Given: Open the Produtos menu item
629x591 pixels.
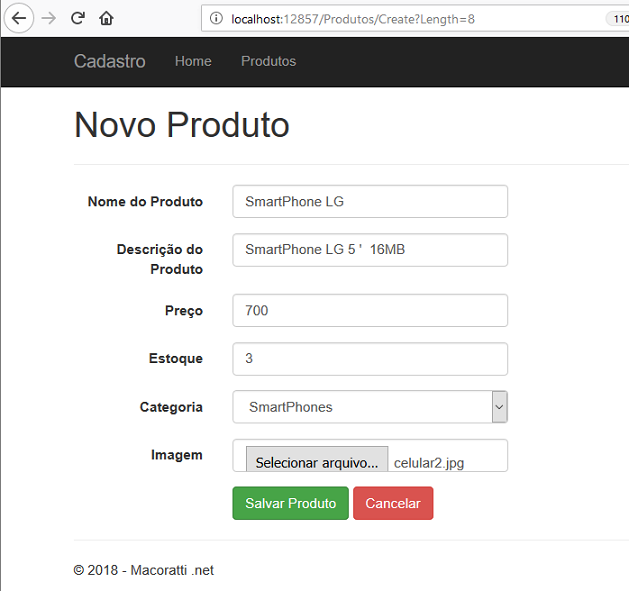Looking at the screenshot, I should pos(268,61).
